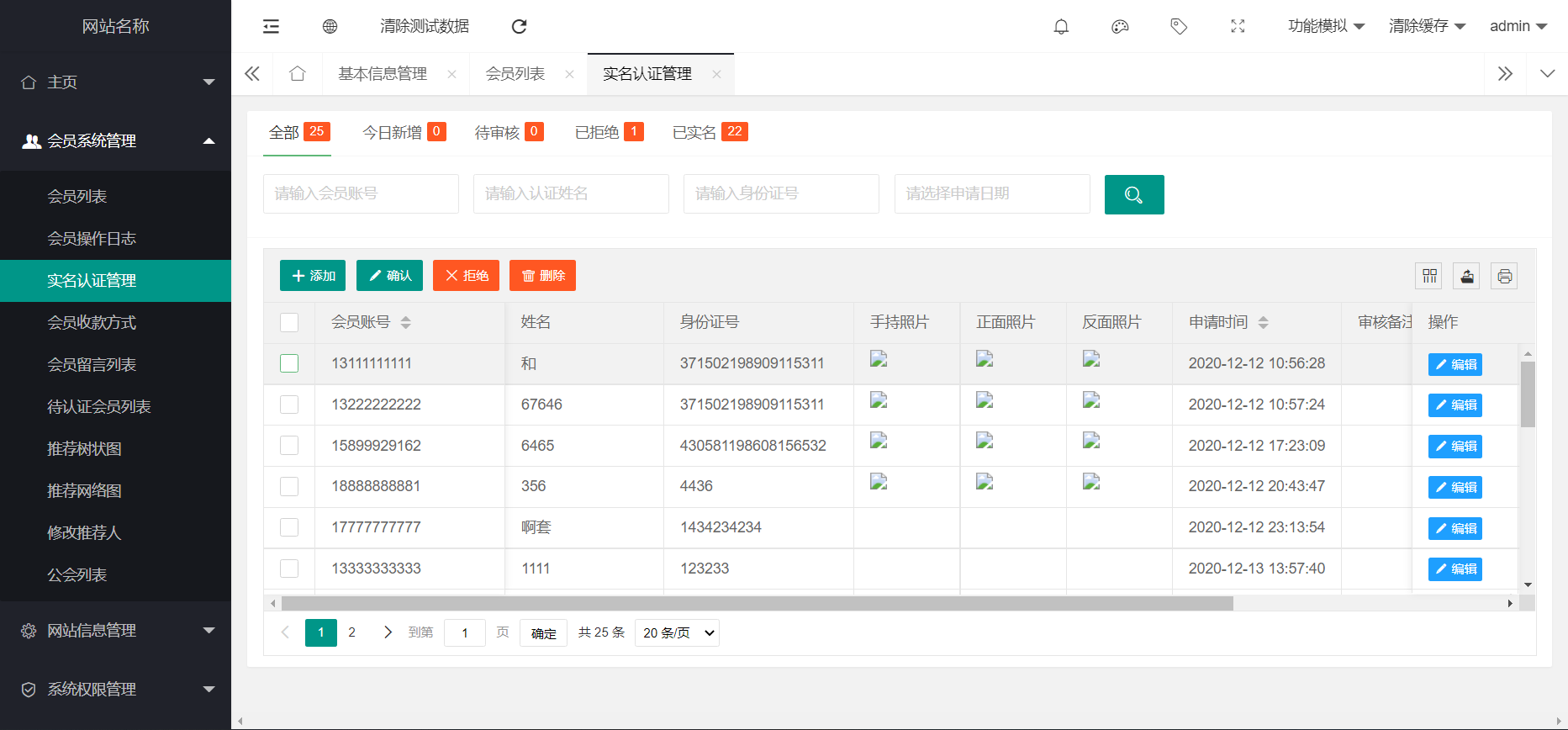Viewport: 1568px width, 730px height.
Task: Switch to the 今日新增 filter tab
Action: [x=404, y=132]
